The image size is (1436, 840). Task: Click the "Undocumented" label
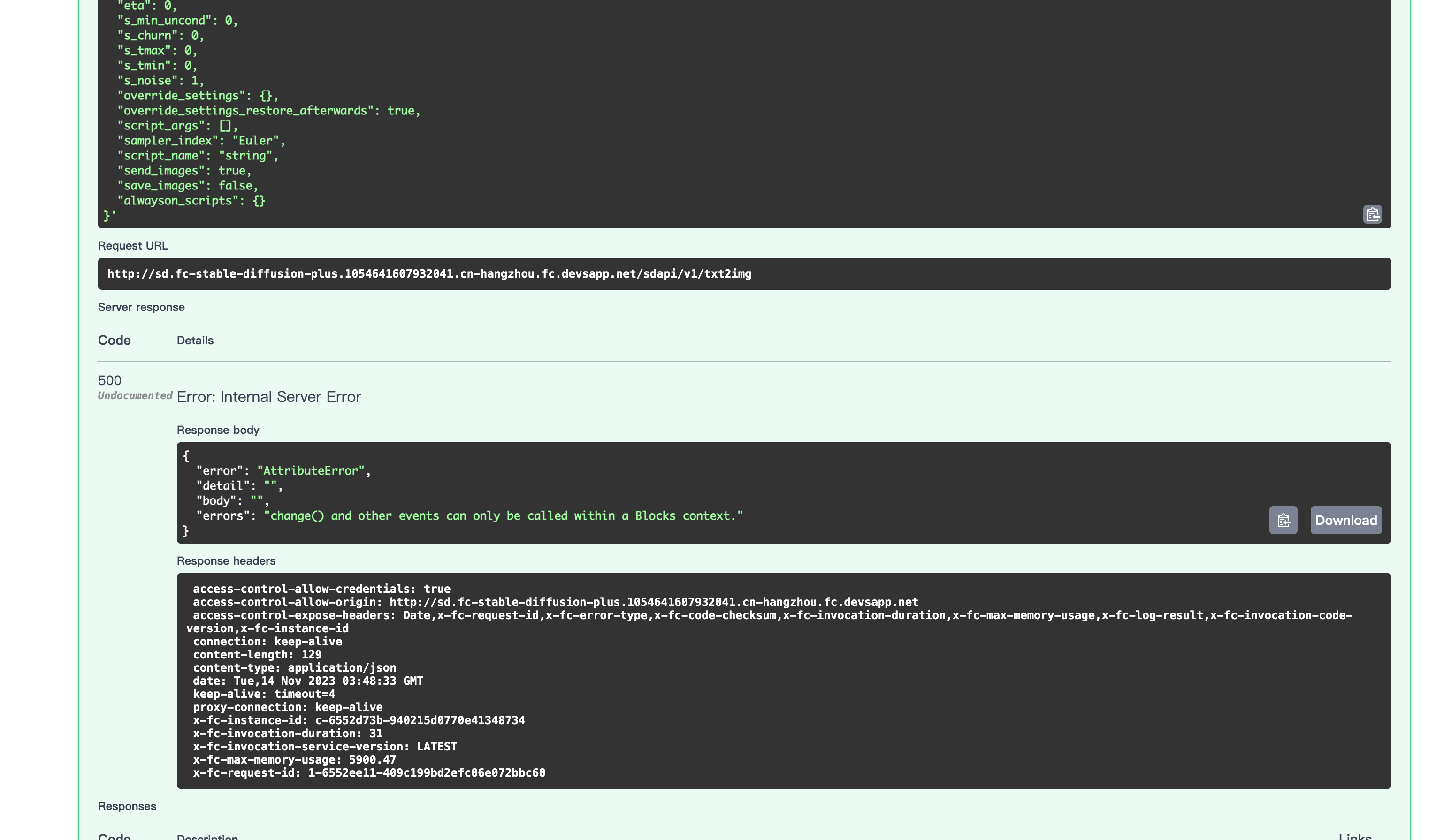coord(135,396)
